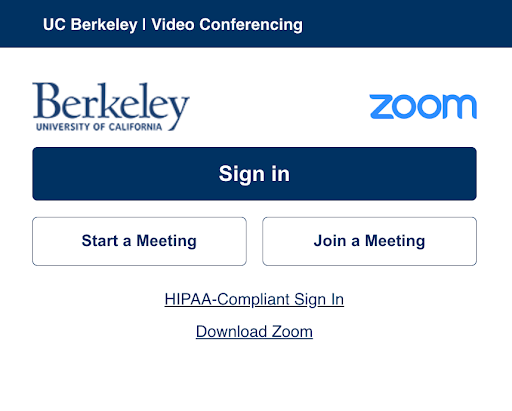The height and width of the screenshot is (411, 512).
Task: Click the letter z of the Zoom logo
Action: (x=382, y=107)
